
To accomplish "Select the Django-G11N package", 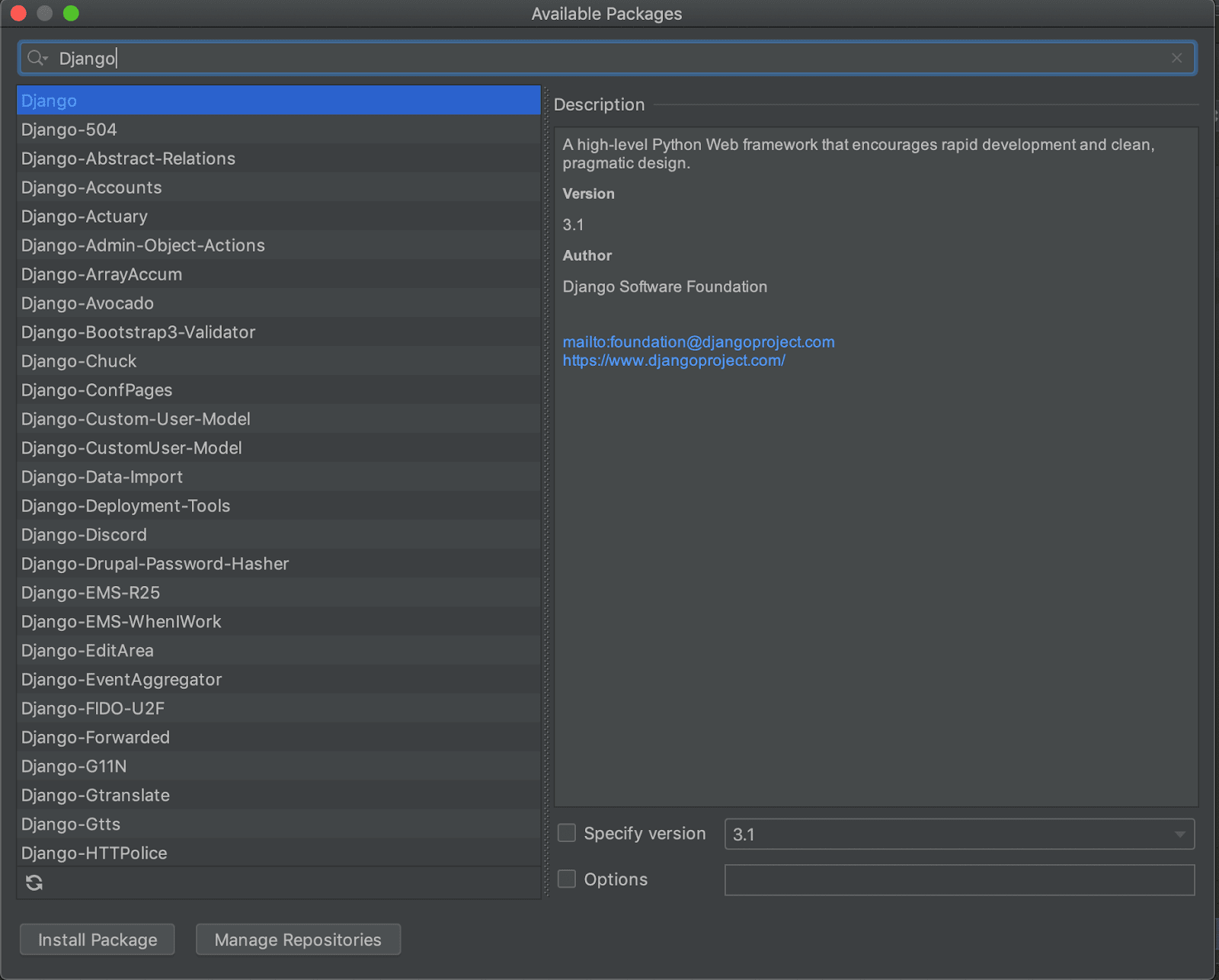I will (x=279, y=767).
